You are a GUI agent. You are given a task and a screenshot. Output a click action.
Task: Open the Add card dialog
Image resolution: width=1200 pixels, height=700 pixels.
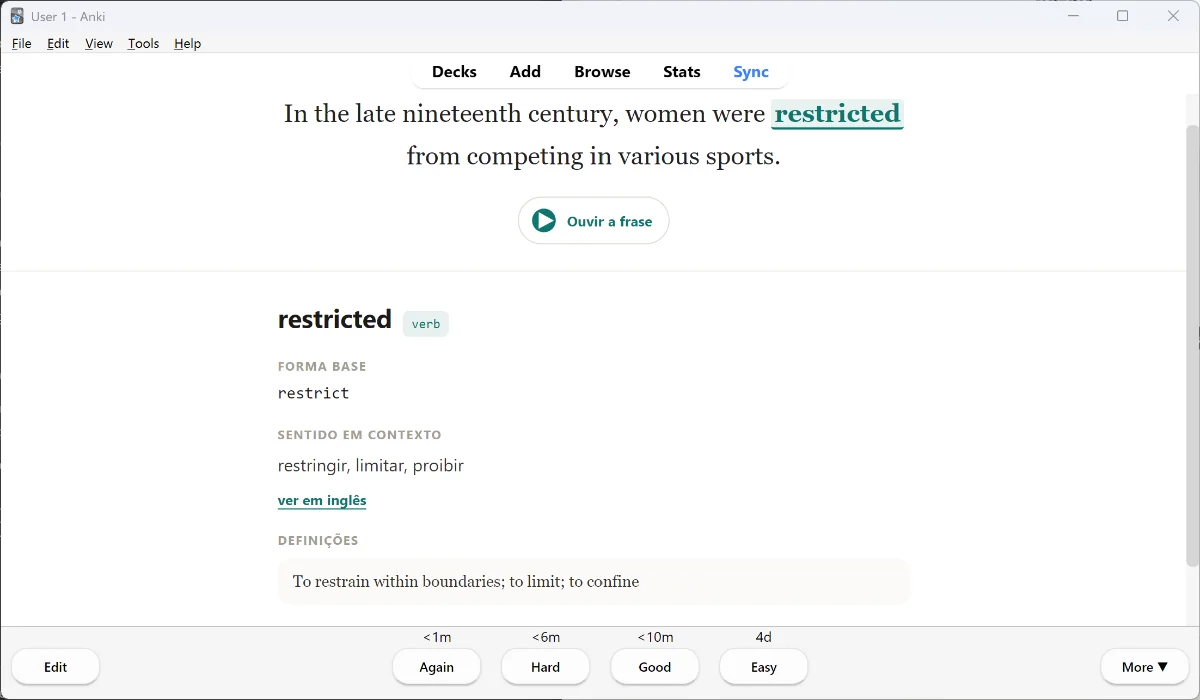(525, 72)
